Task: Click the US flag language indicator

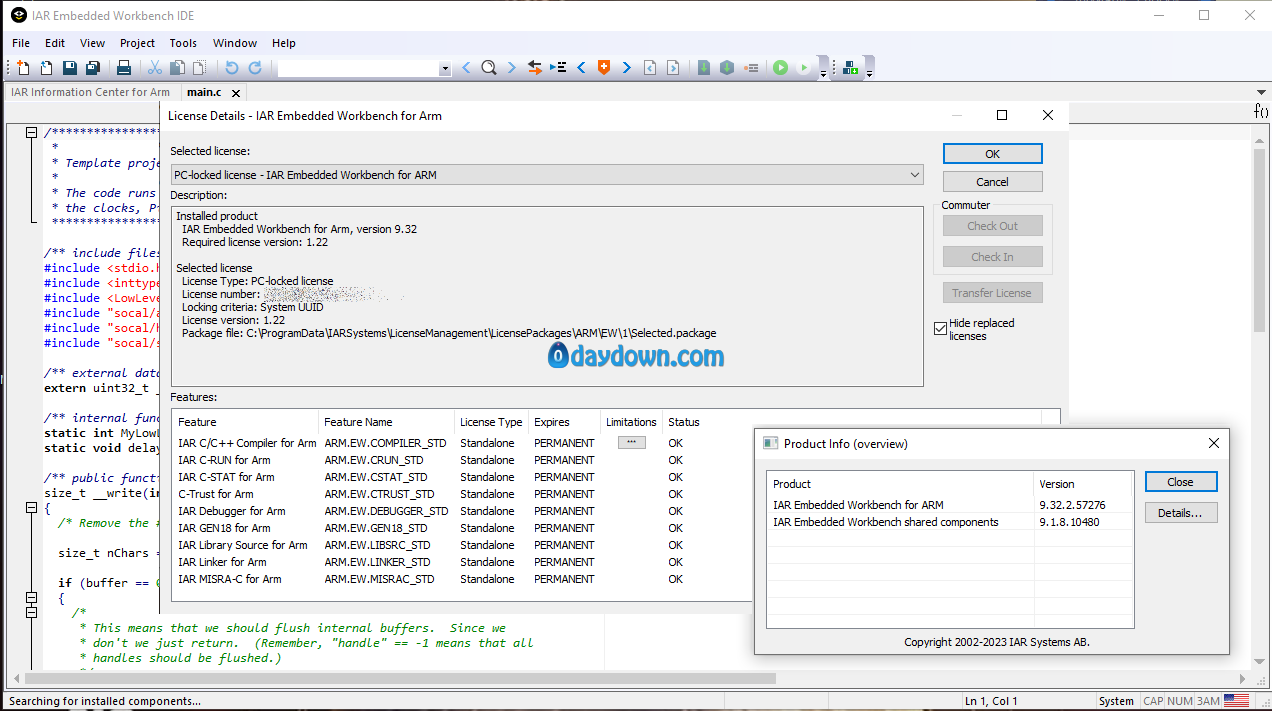Action: (x=1236, y=701)
